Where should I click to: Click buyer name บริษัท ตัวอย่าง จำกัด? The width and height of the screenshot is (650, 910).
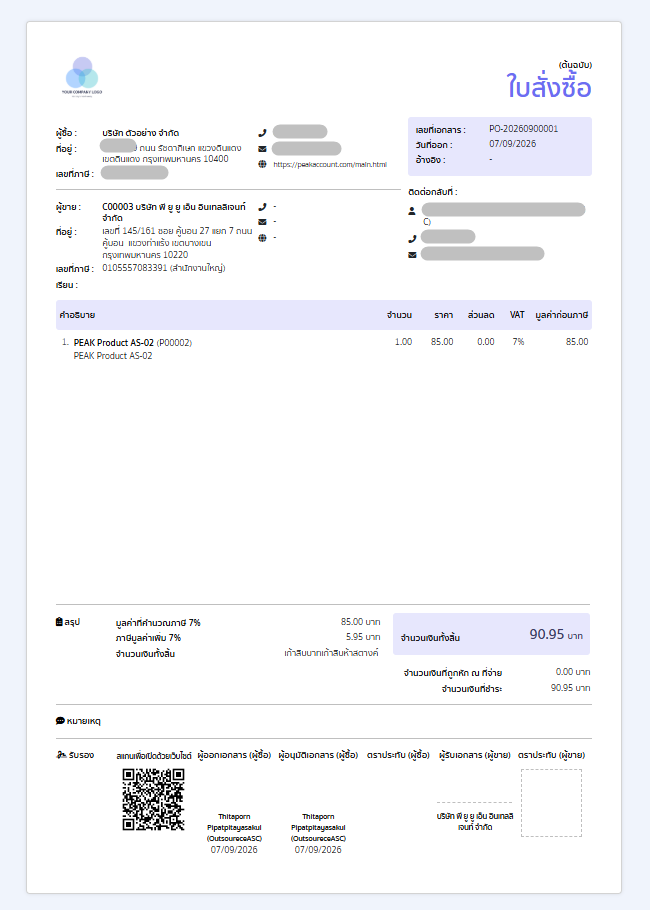coord(140,133)
